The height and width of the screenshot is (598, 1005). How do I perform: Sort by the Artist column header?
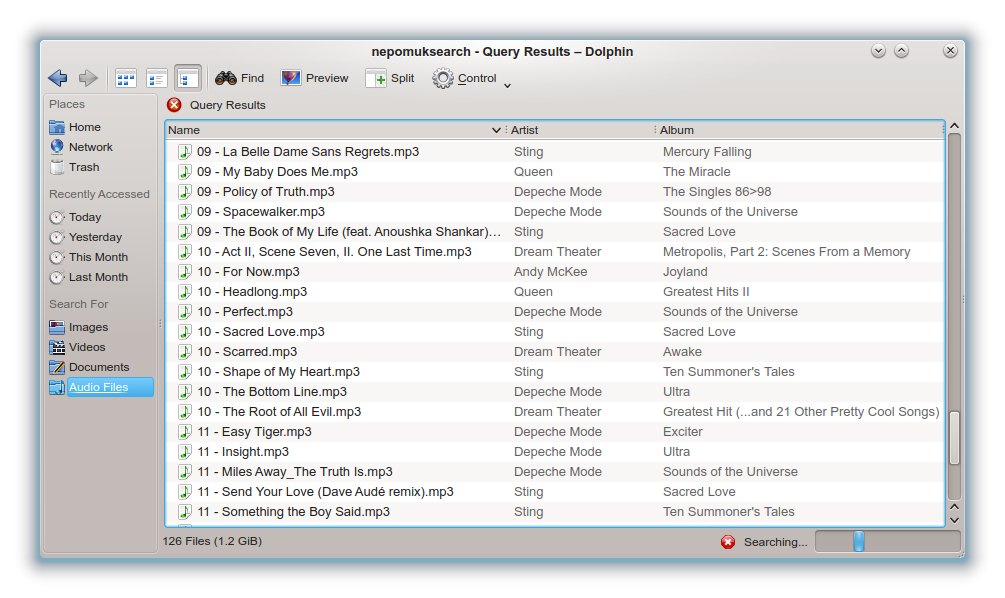point(580,130)
